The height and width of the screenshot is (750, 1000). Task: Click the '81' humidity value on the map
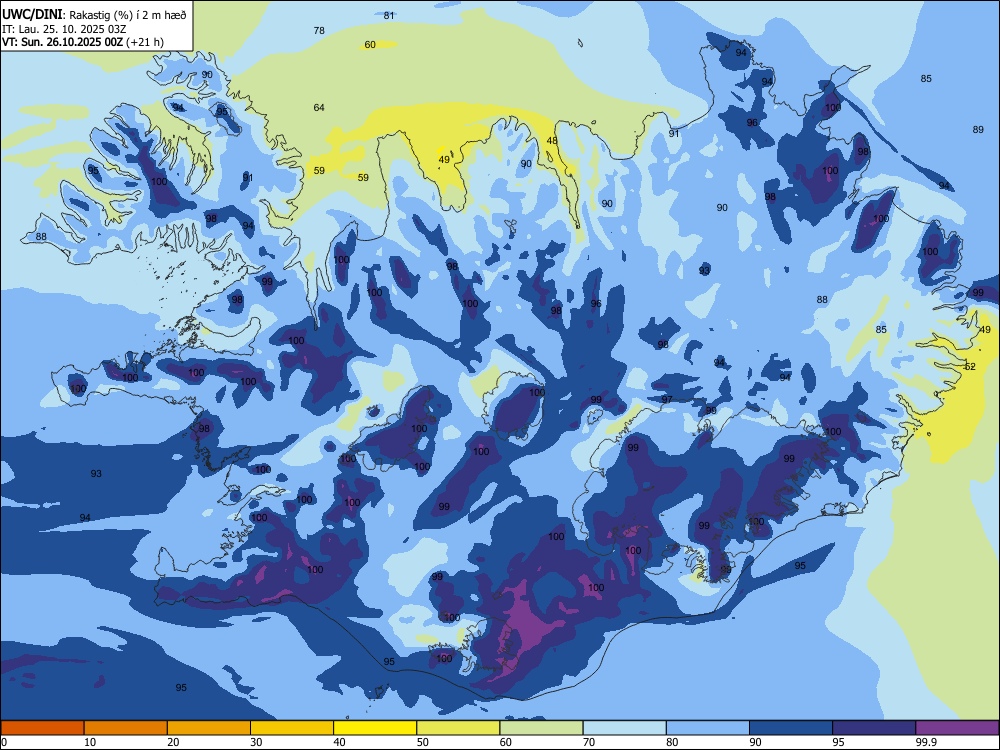pyautogui.click(x=389, y=15)
